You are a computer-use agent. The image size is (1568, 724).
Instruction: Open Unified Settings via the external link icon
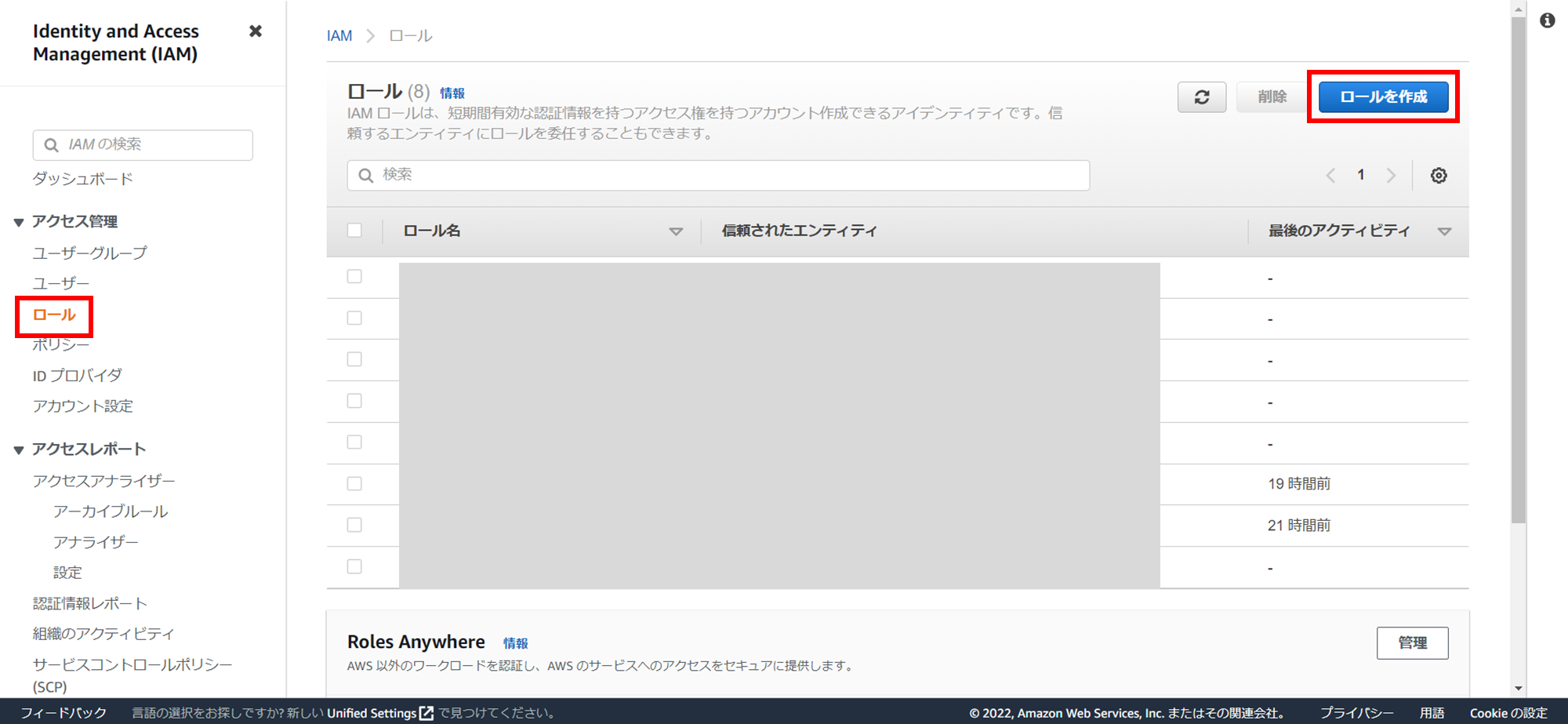(426, 713)
